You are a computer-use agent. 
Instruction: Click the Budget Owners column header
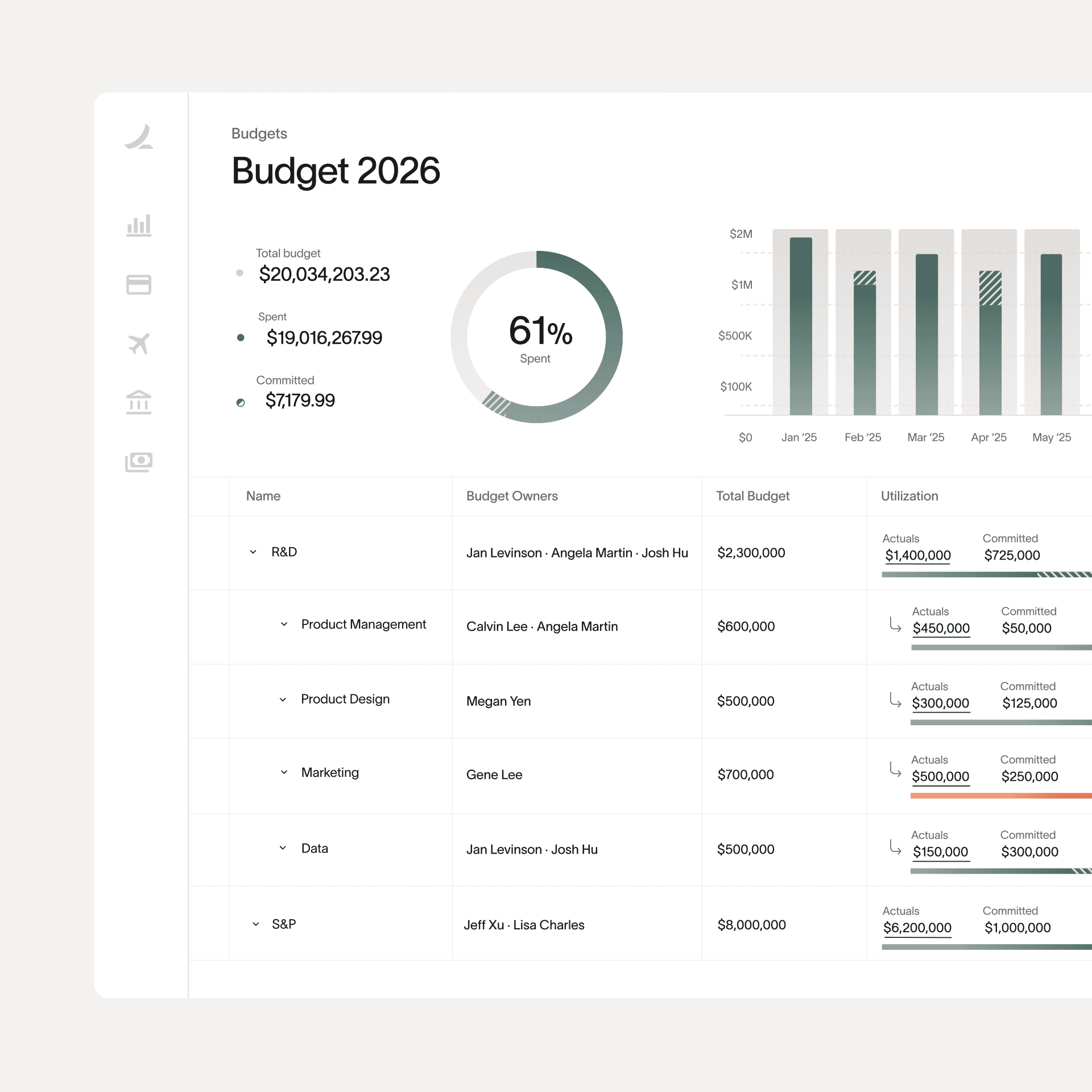click(x=512, y=496)
